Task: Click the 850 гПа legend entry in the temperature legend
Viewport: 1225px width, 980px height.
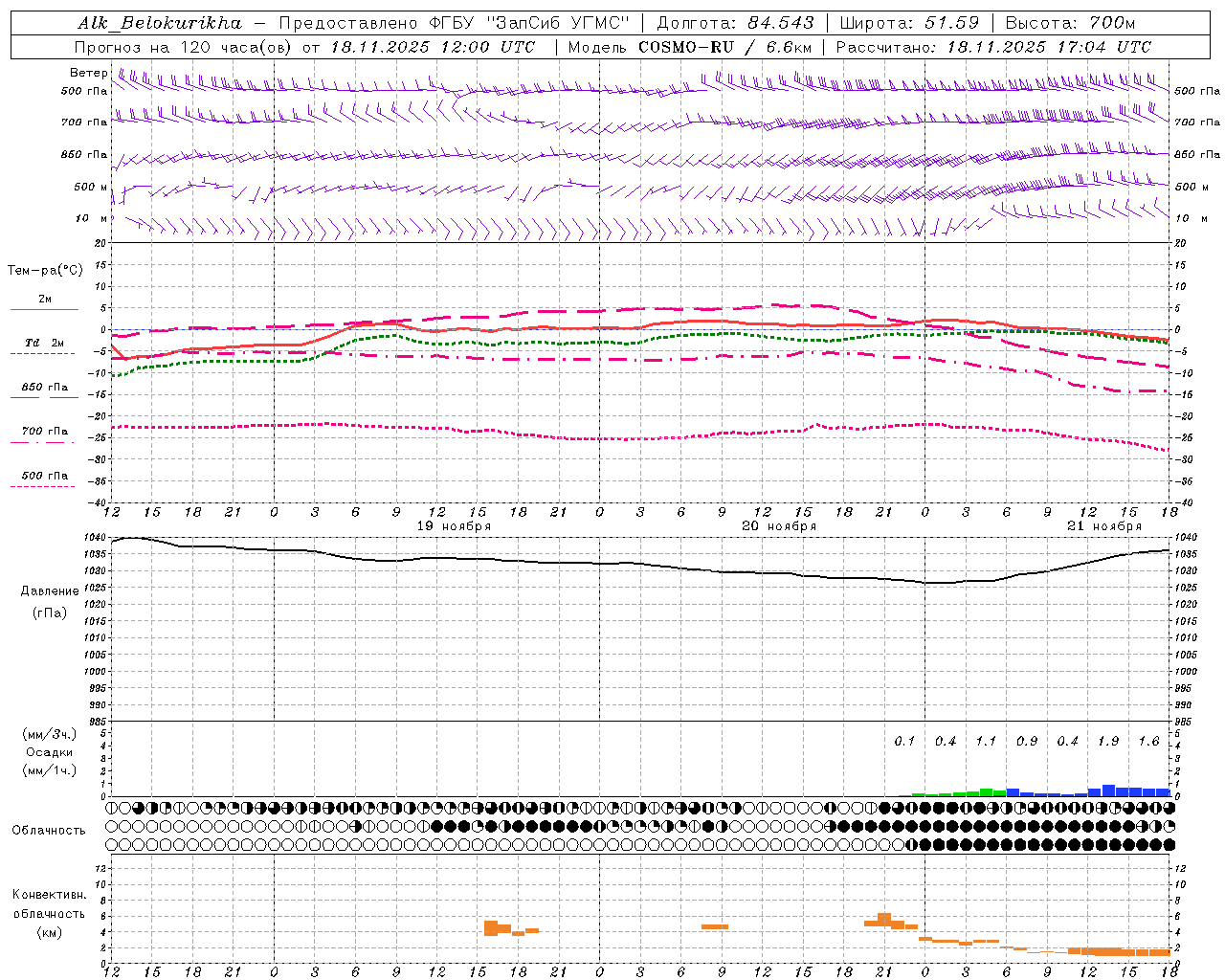Action: coord(45,388)
